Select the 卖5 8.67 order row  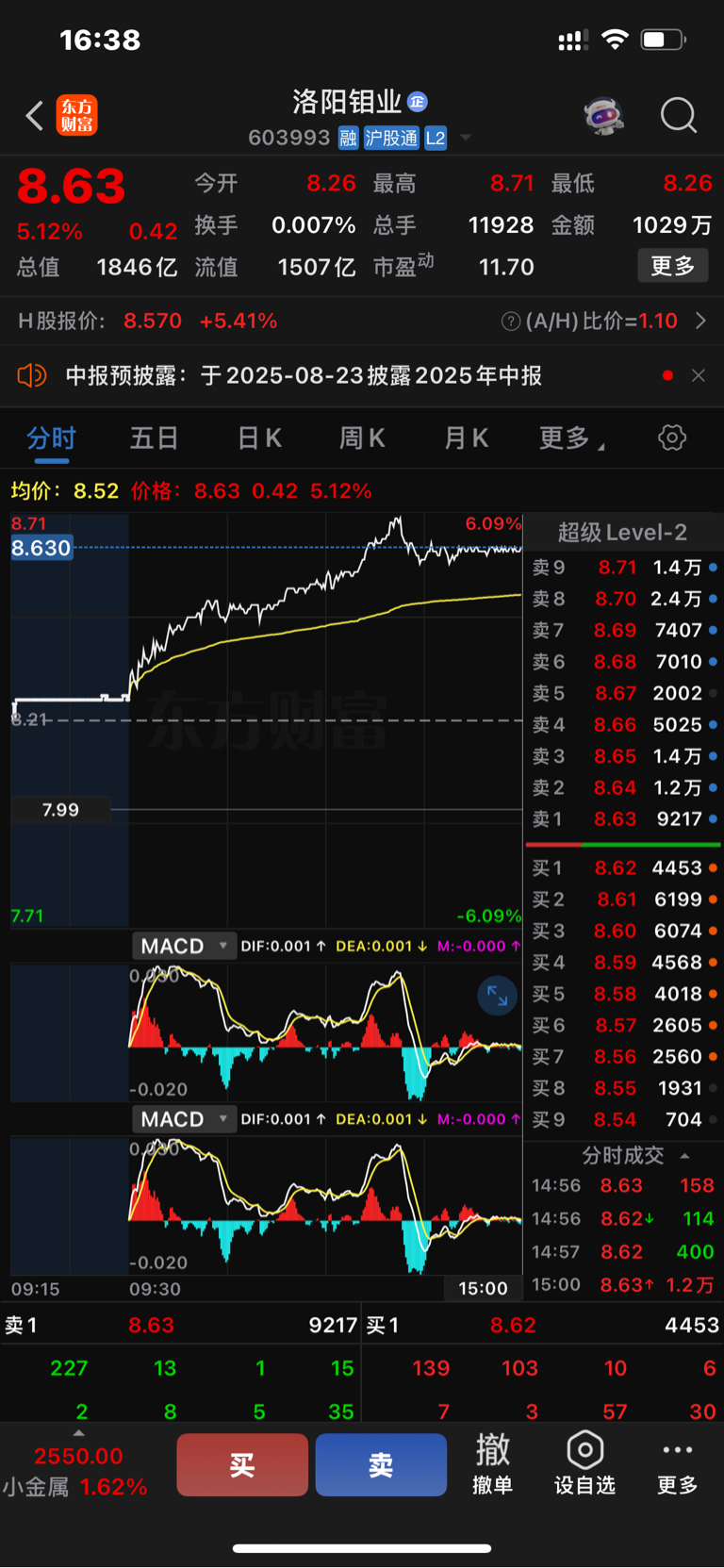tap(624, 693)
